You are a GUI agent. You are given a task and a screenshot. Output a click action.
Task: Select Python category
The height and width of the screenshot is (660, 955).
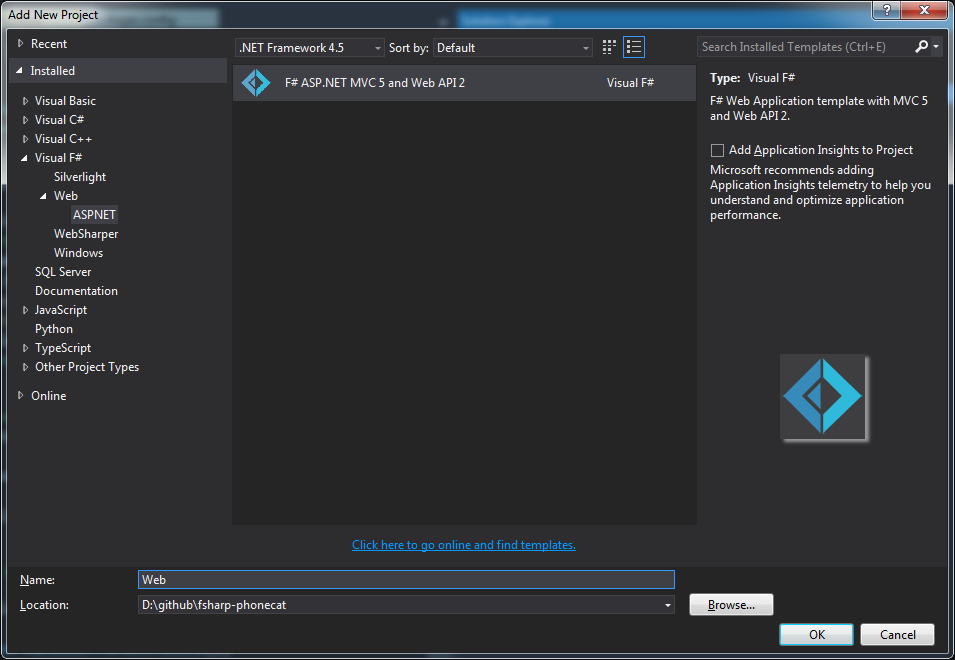tap(54, 329)
